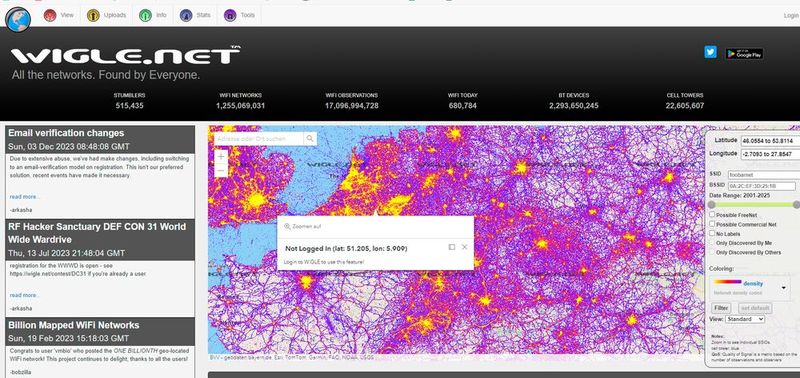
Task: Click the BSSID input field
Action: pyautogui.click(x=762, y=186)
